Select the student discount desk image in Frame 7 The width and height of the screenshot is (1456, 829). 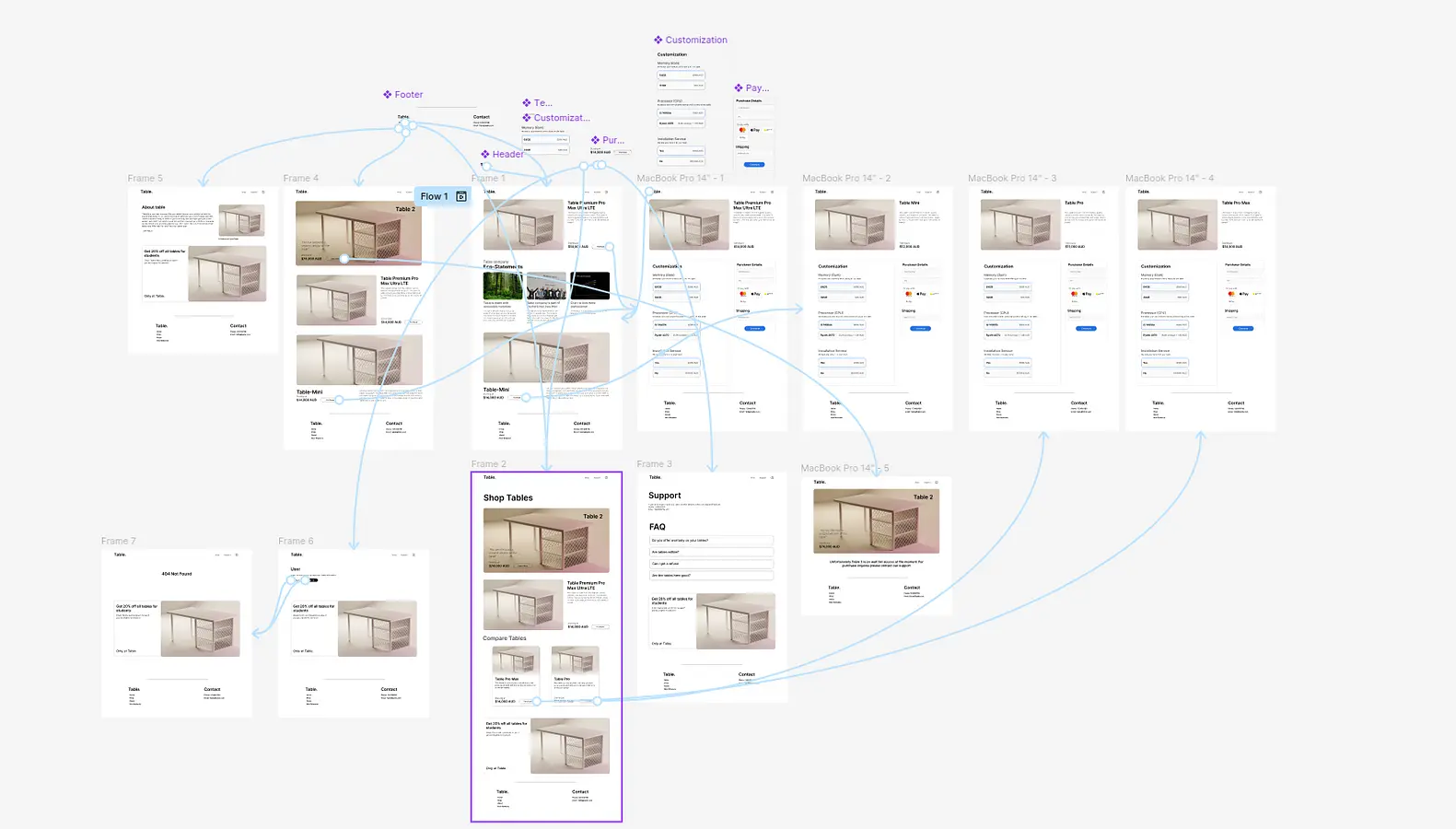tap(201, 629)
